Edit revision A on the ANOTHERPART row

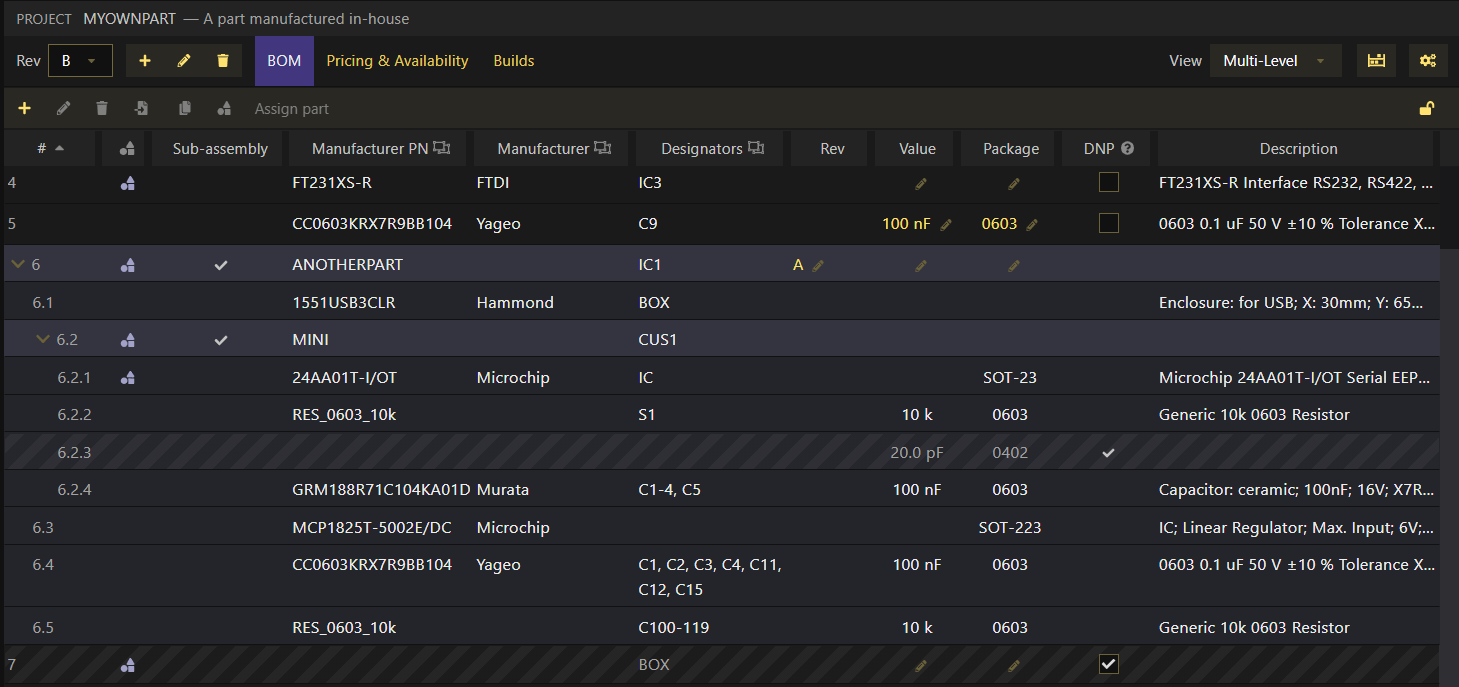pos(818,266)
